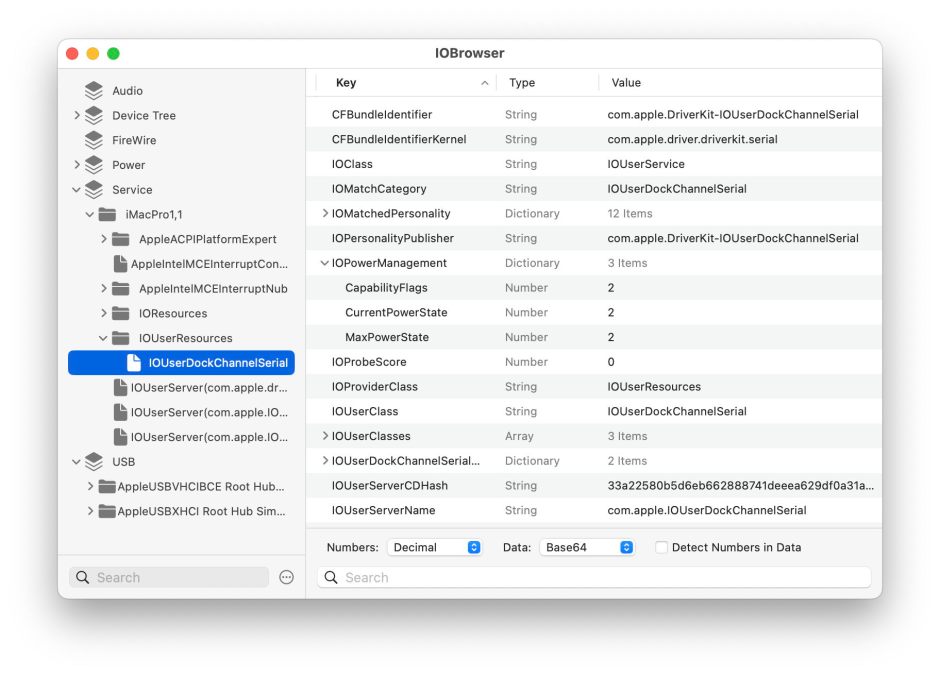Screen dimensions: 940x675
Task: Expand the IOUserClasses array row
Action: (x=324, y=437)
